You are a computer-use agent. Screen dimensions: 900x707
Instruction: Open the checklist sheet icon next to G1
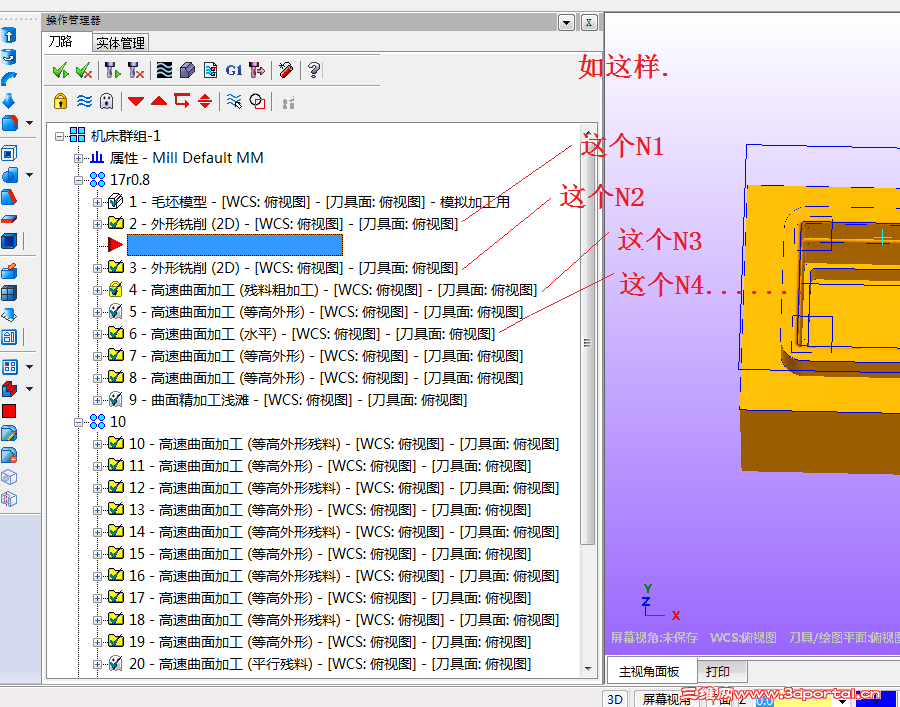(210, 71)
